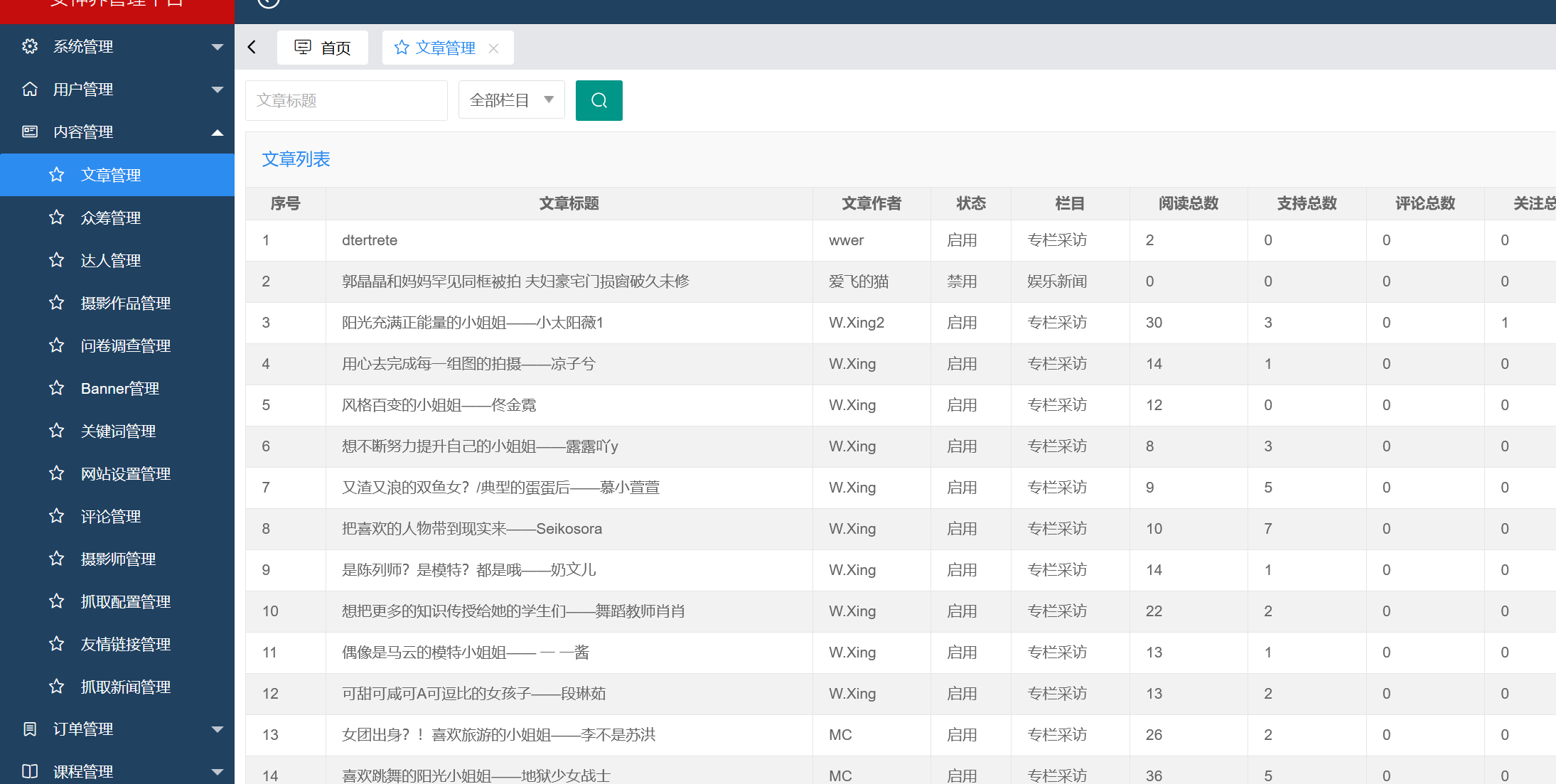The width and height of the screenshot is (1556, 784).
Task: Click the star icon next to 评论管理
Action: pyautogui.click(x=57, y=516)
